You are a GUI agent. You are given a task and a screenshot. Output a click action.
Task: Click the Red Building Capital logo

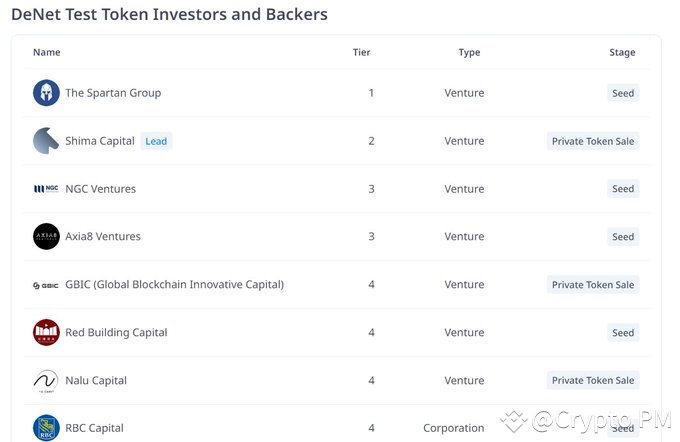pos(46,333)
